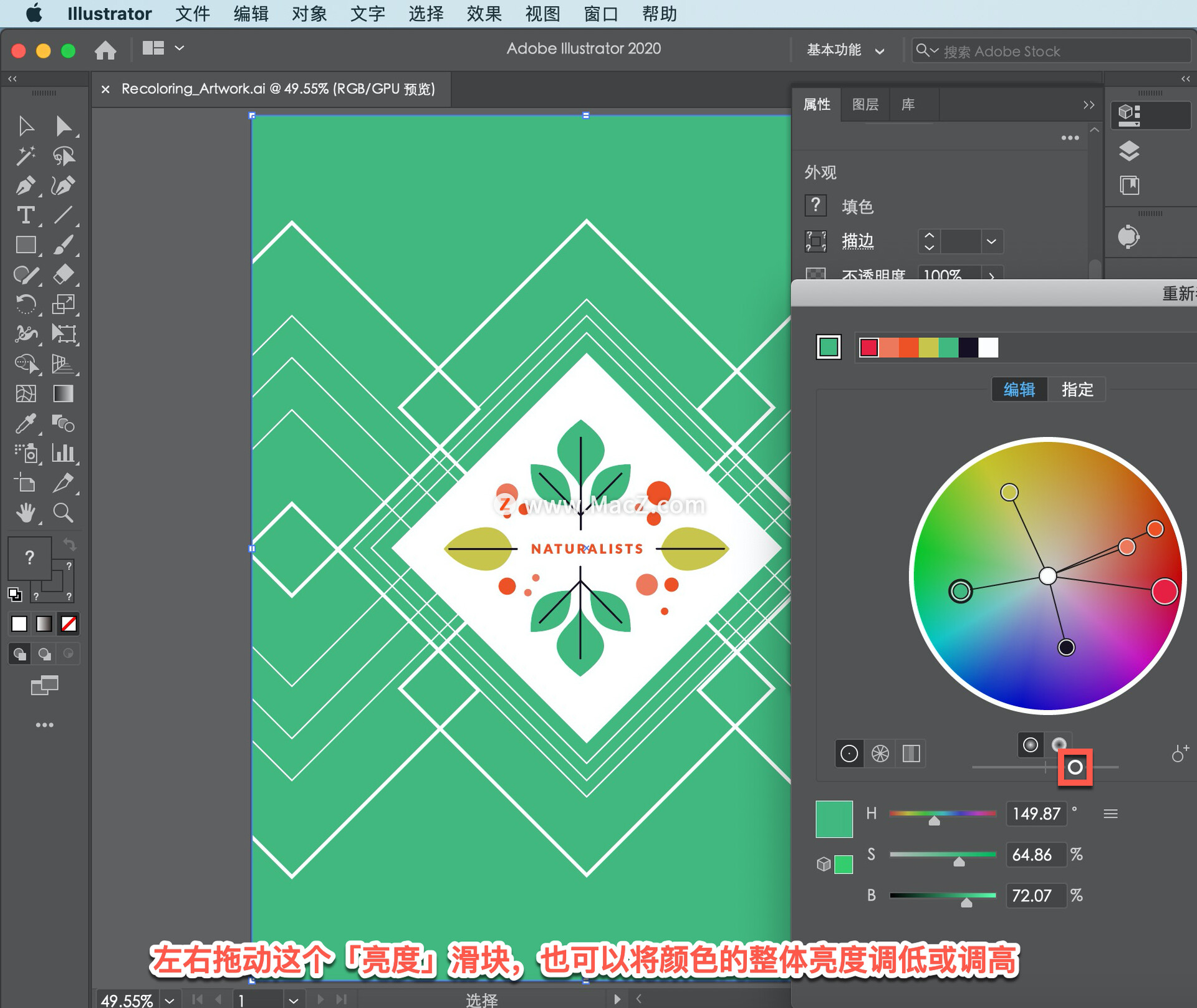Switch to color bars display

click(x=911, y=754)
